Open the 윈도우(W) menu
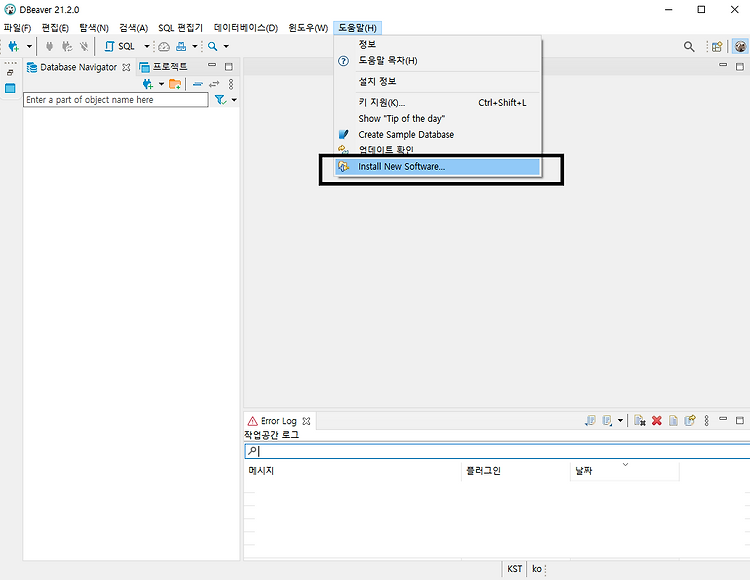This screenshot has width=750, height=580. pos(308,28)
